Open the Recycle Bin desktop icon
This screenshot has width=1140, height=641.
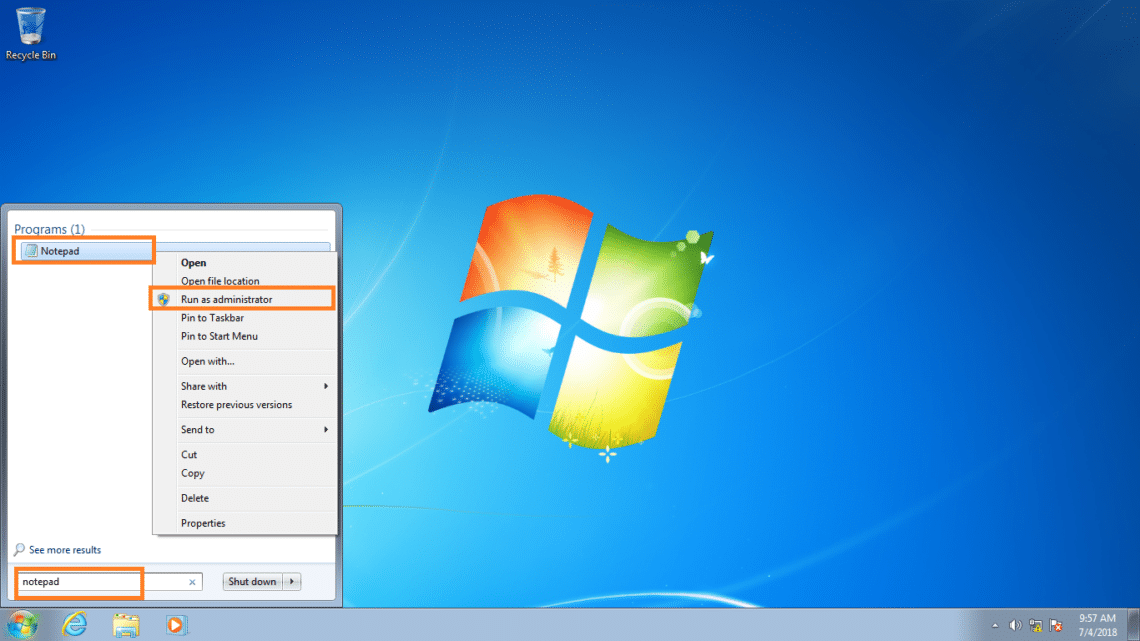click(30, 32)
